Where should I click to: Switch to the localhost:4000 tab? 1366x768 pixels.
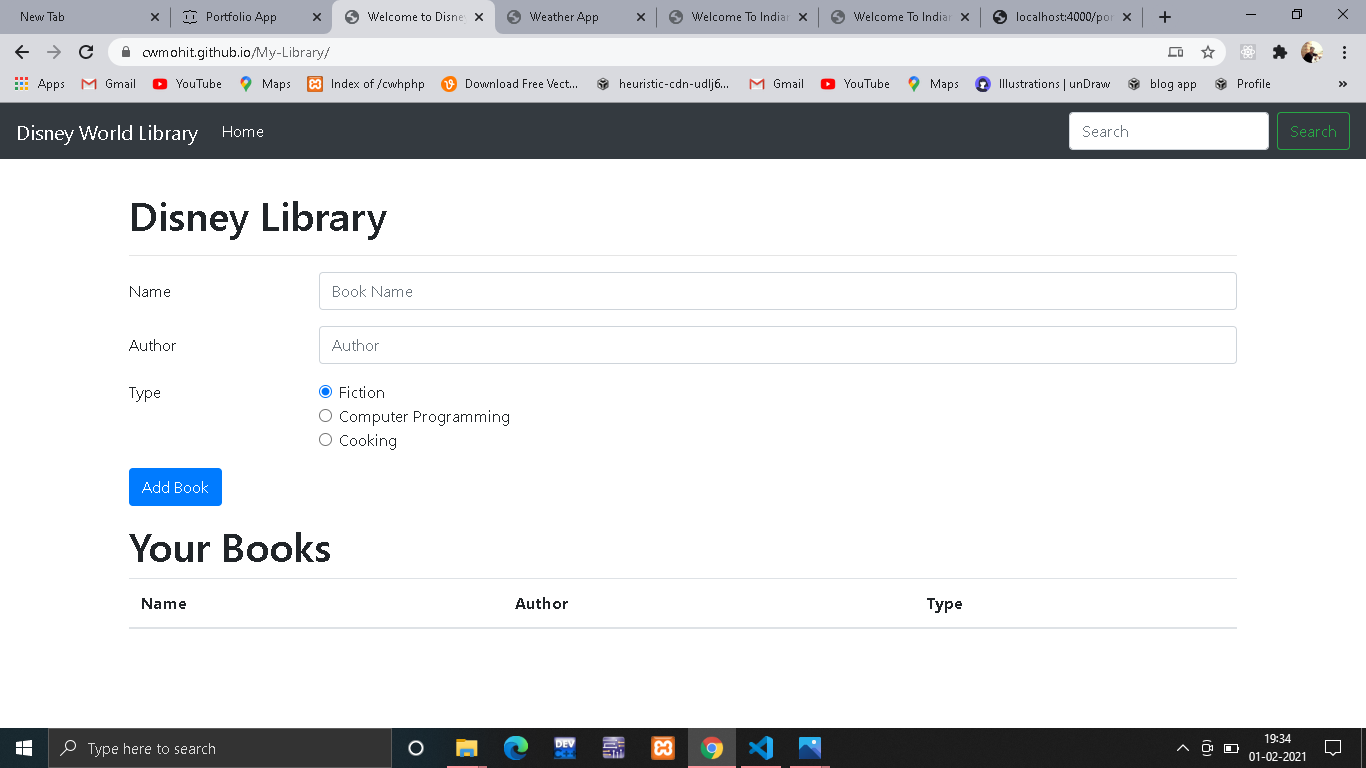(1062, 17)
